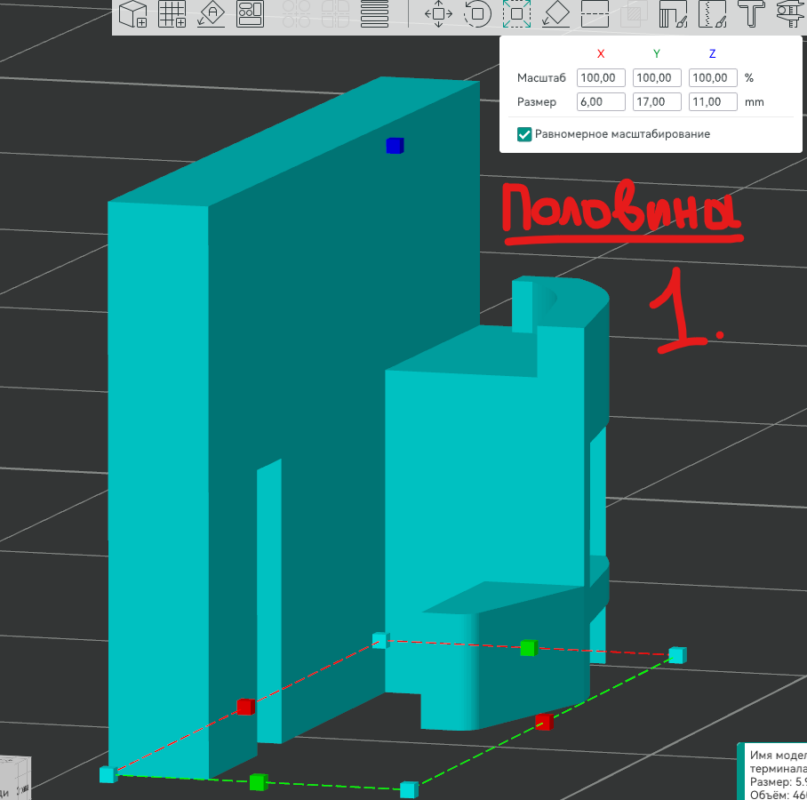The height and width of the screenshot is (800, 807).
Task: Click the blue Z-axis scale handle on model
Action: coord(394,146)
